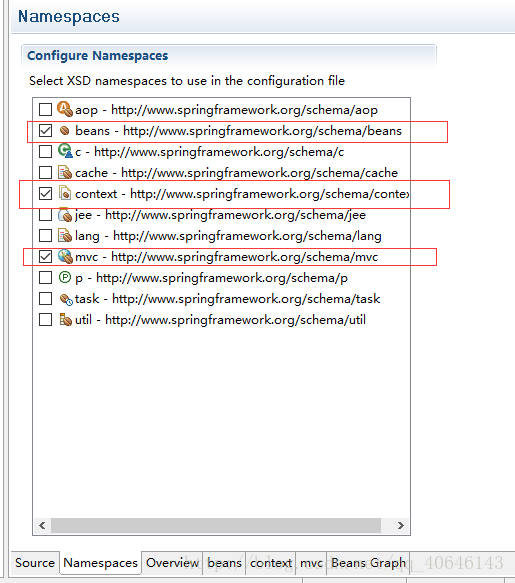This screenshot has width=515, height=583.
Task: Uncheck the context namespace checkbox
Action: (x=45, y=193)
